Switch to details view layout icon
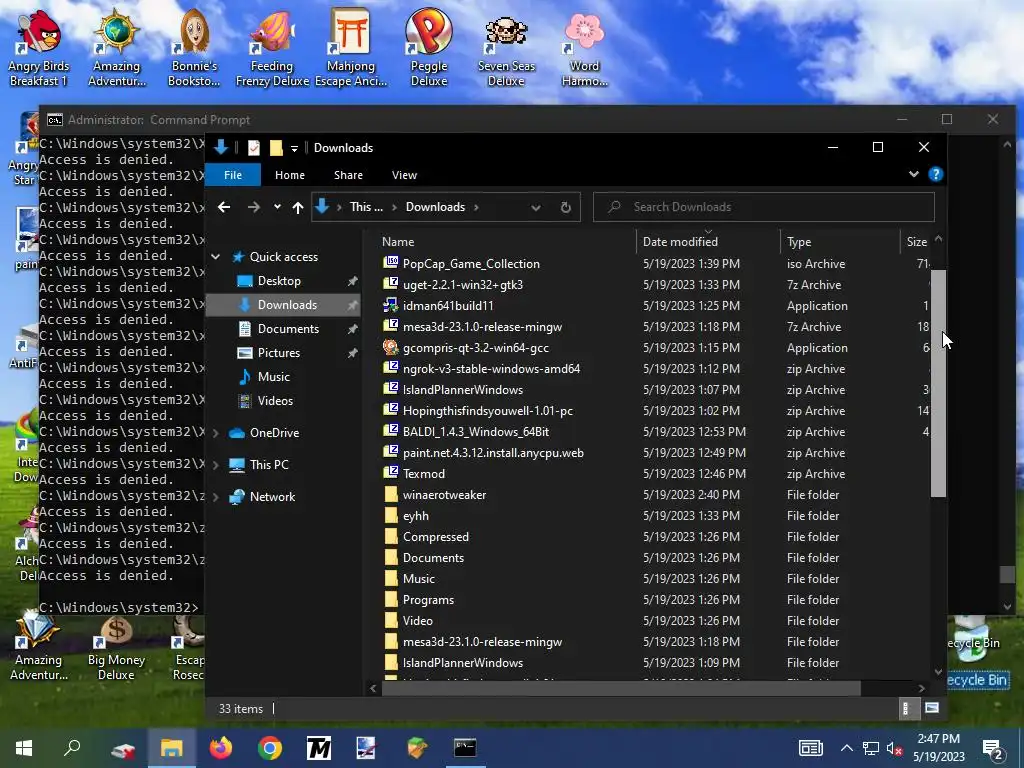This screenshot has height=768, width=1024. (x=906, y=708)
